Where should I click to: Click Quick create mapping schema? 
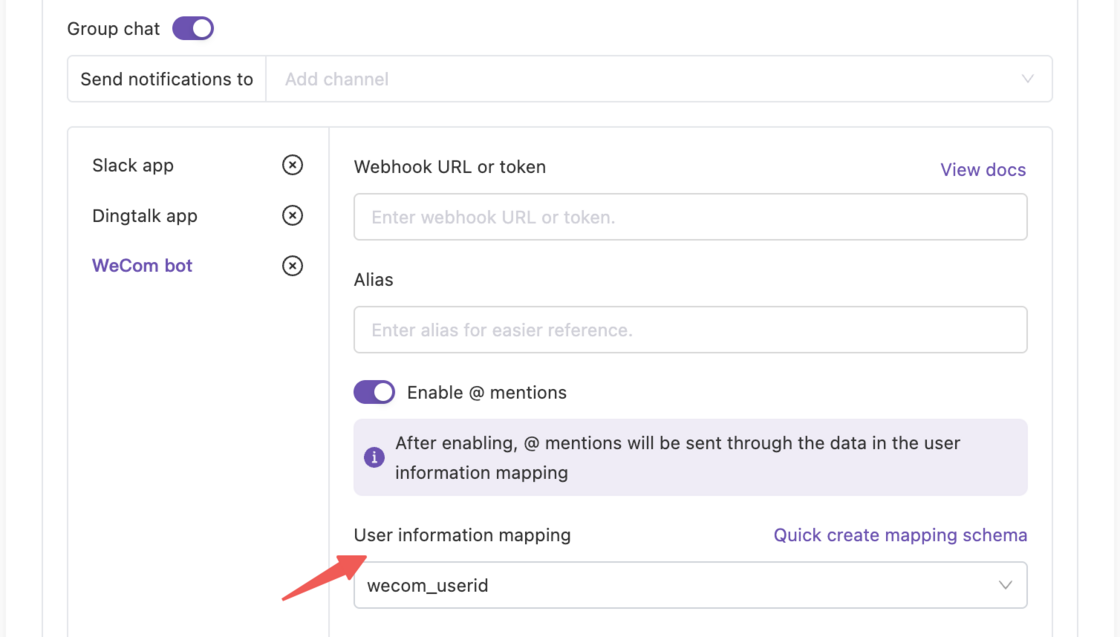(x=899, y=535)
